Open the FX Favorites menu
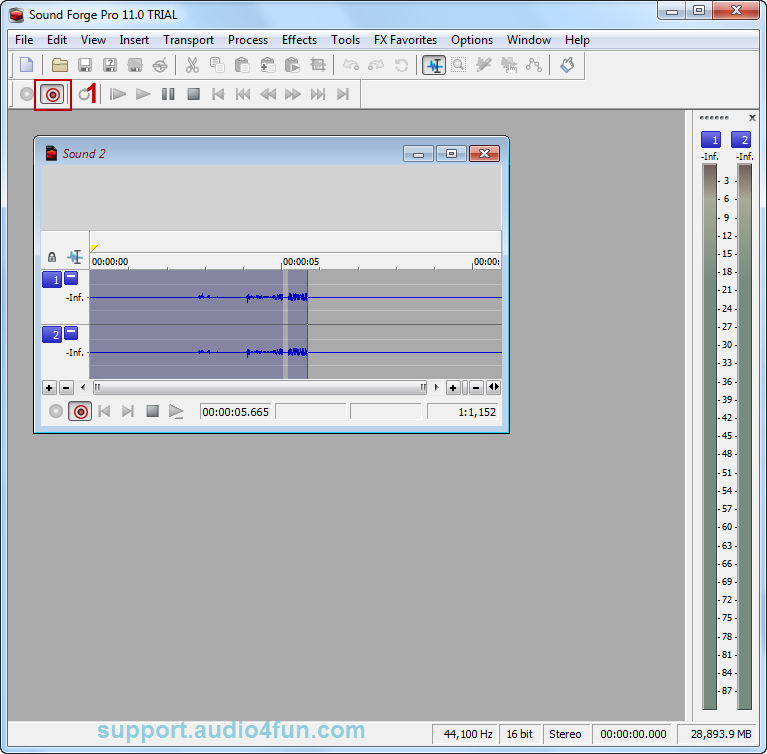The height and width of the screenshot is (754, 767). 405,40
